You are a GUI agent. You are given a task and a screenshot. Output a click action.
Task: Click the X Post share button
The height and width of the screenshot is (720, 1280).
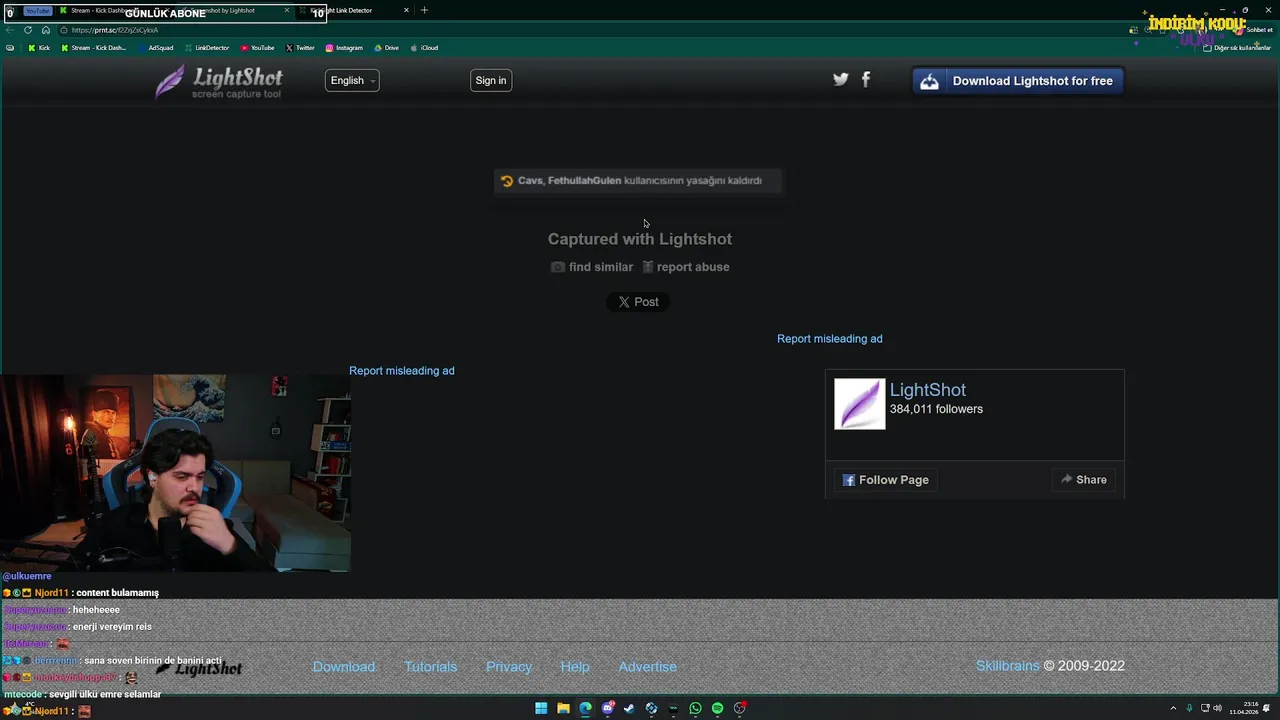pyautogui.click(x=638, y=302)
